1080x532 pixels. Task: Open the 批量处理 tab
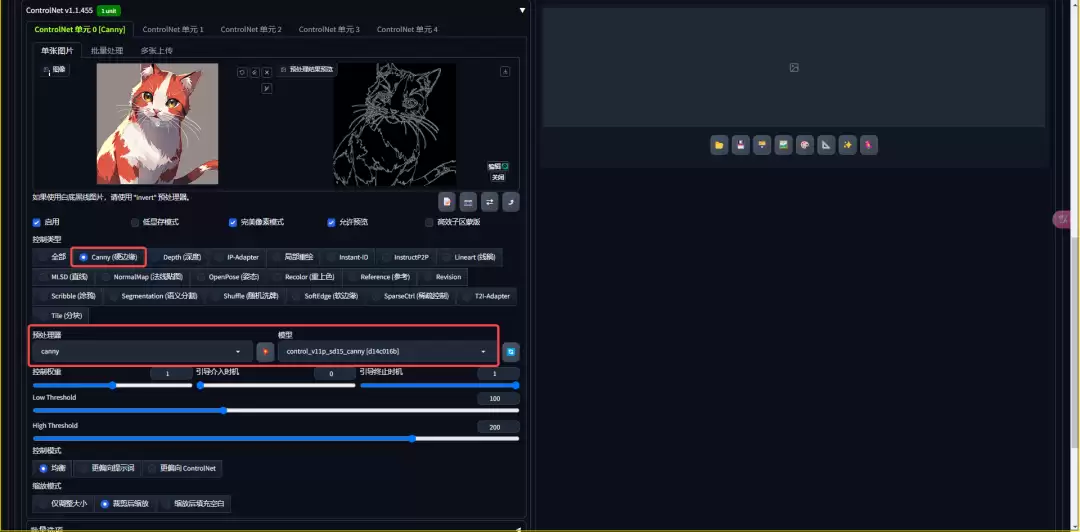point(107,50)
